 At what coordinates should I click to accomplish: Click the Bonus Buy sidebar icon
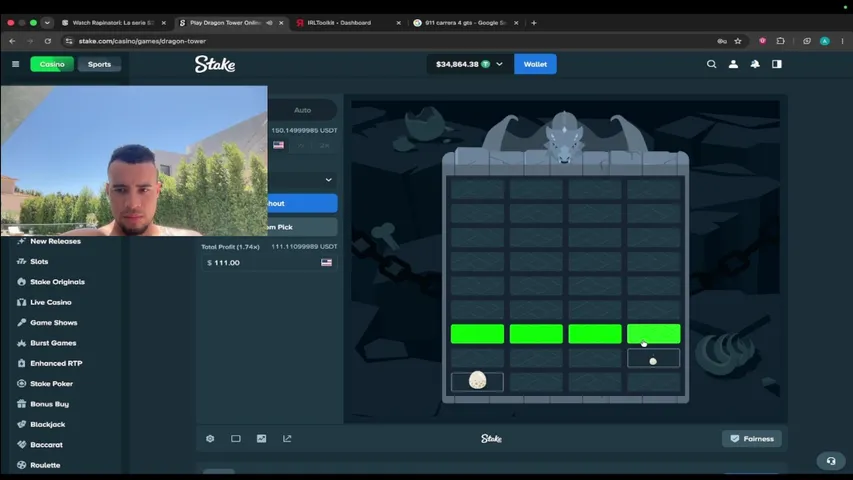(x=21, y=404)
